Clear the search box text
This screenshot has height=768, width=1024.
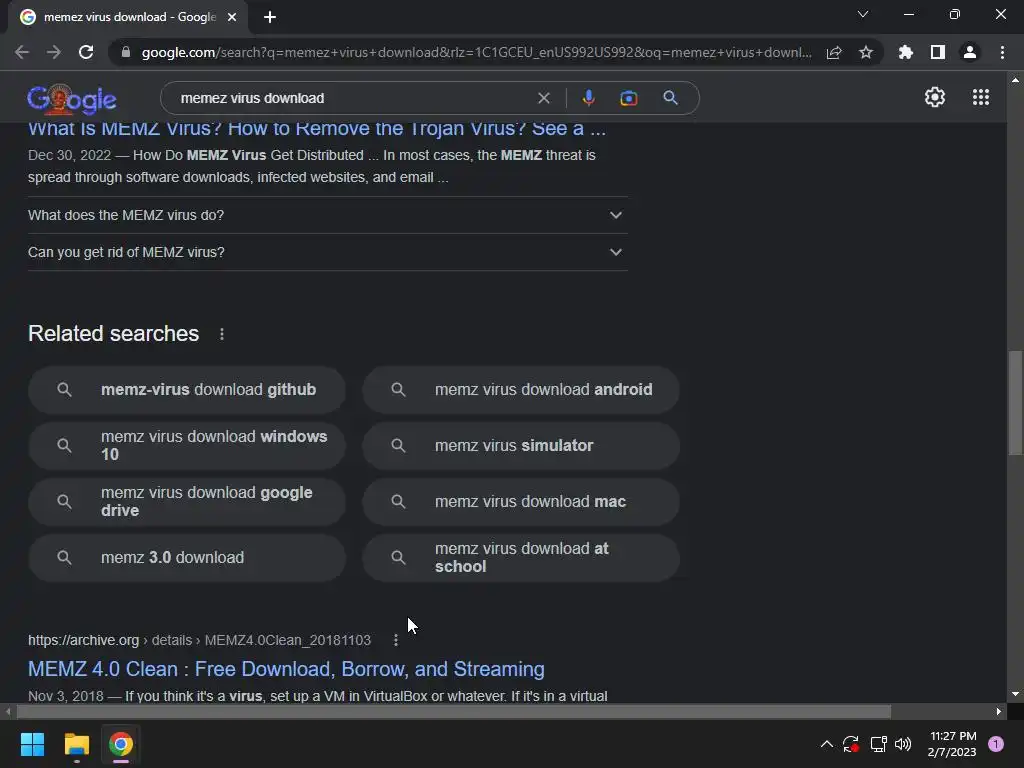coord(543,98)
